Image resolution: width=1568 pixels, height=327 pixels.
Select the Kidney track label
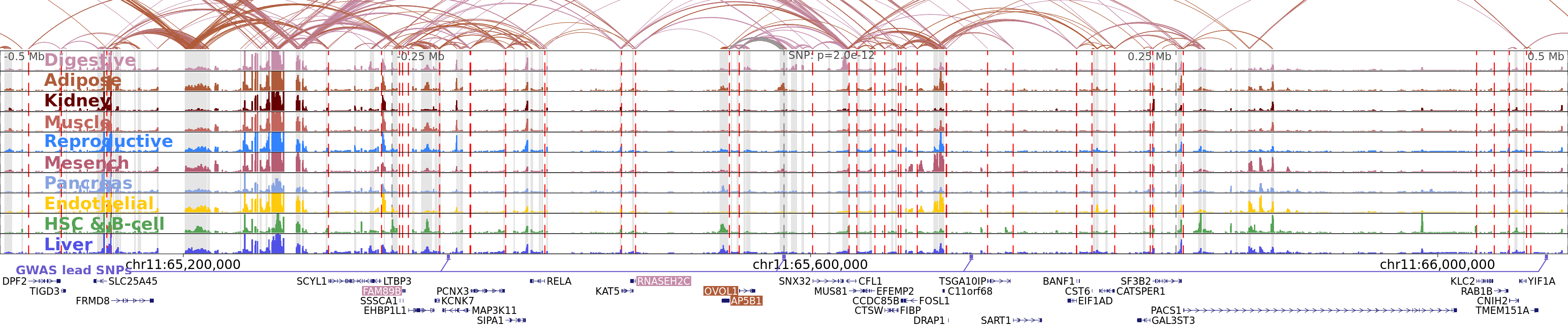point(77,100)
